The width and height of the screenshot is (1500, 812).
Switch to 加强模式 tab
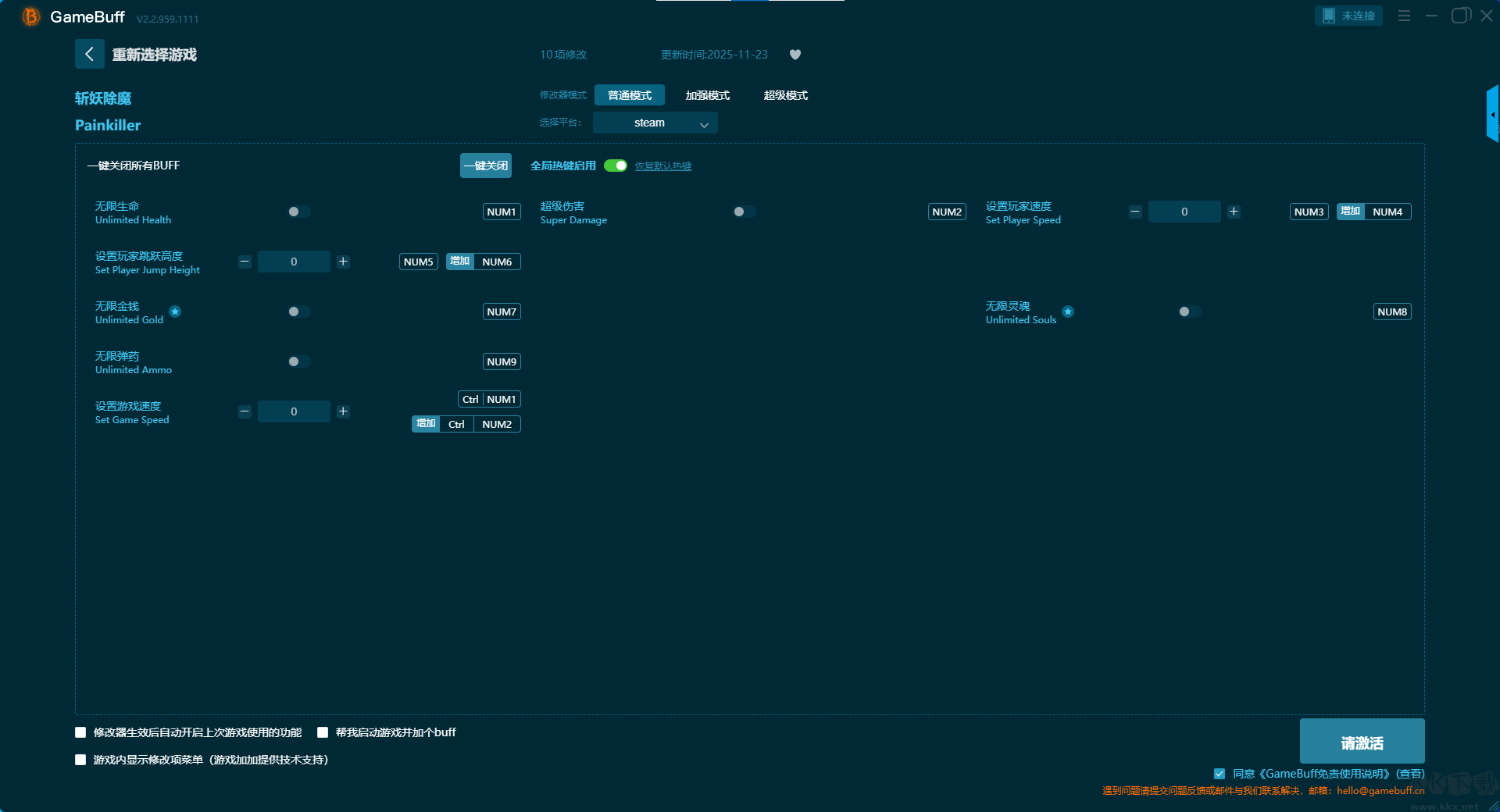[x=707, y=95]
